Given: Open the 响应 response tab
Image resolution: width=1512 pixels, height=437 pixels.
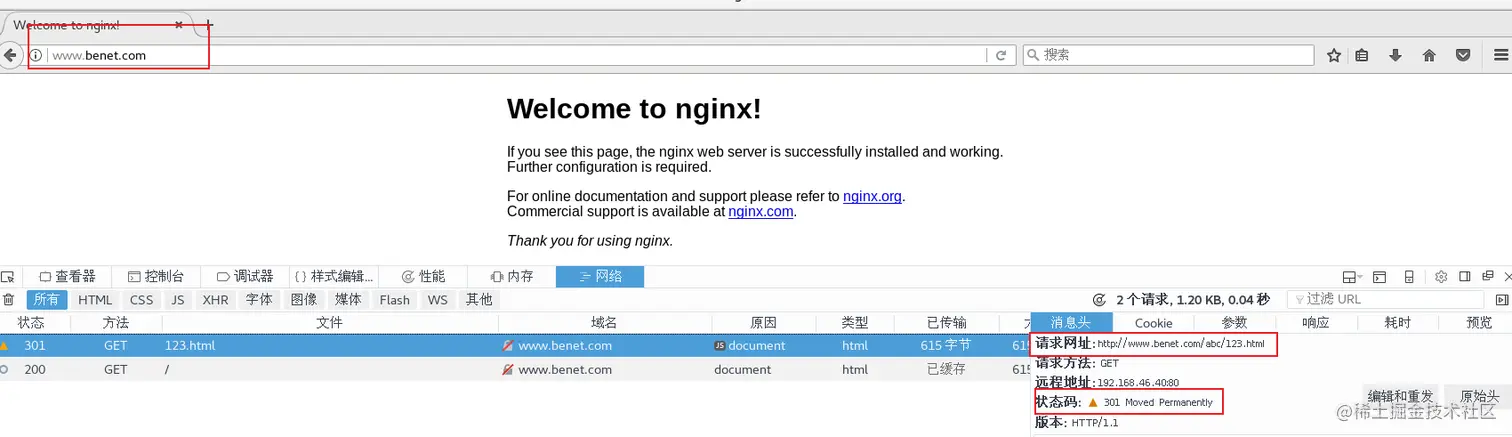Looking at the screenshot, I should point(1316,322).
